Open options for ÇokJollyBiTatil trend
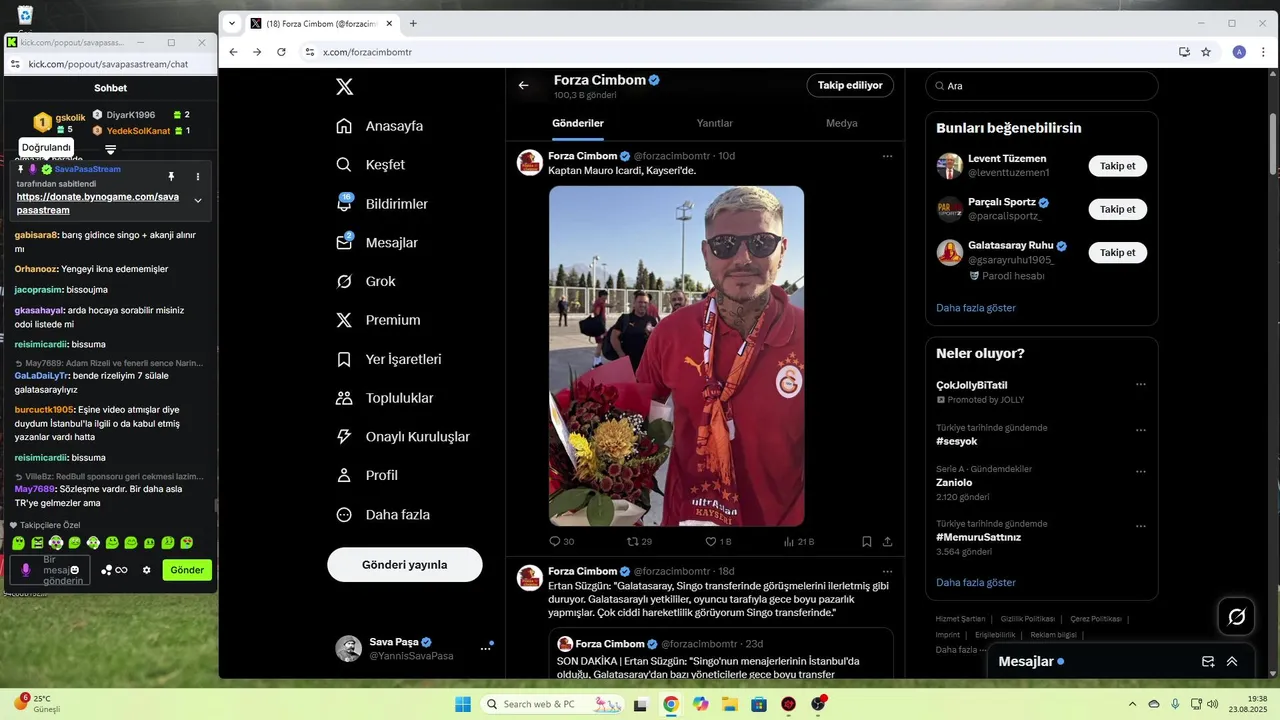The width and height of the screenshot is (1280, 720). point(1140,385)
